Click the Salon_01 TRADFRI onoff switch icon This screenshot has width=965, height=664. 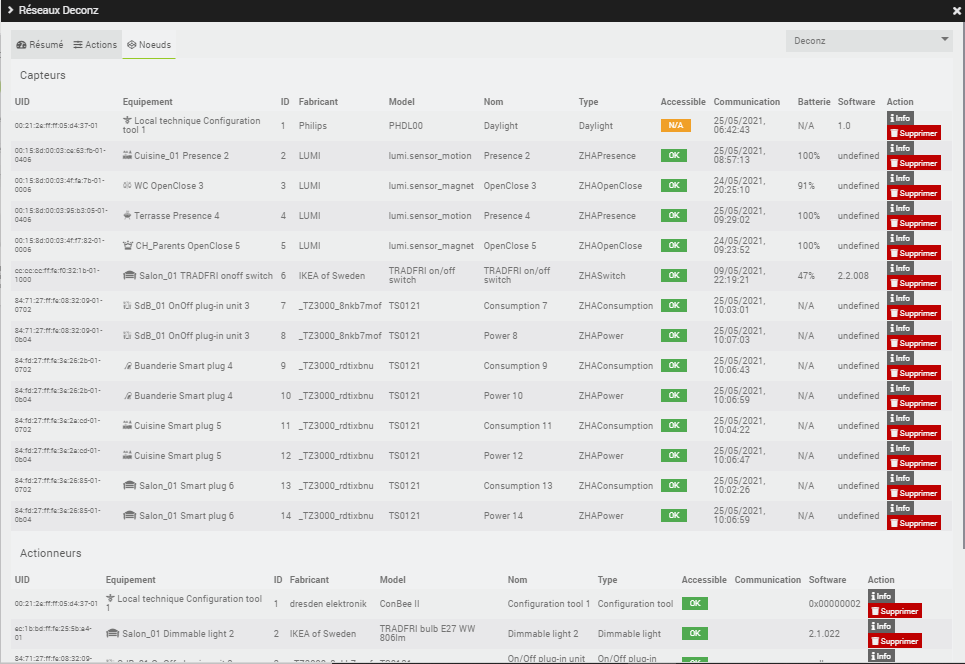129,276
